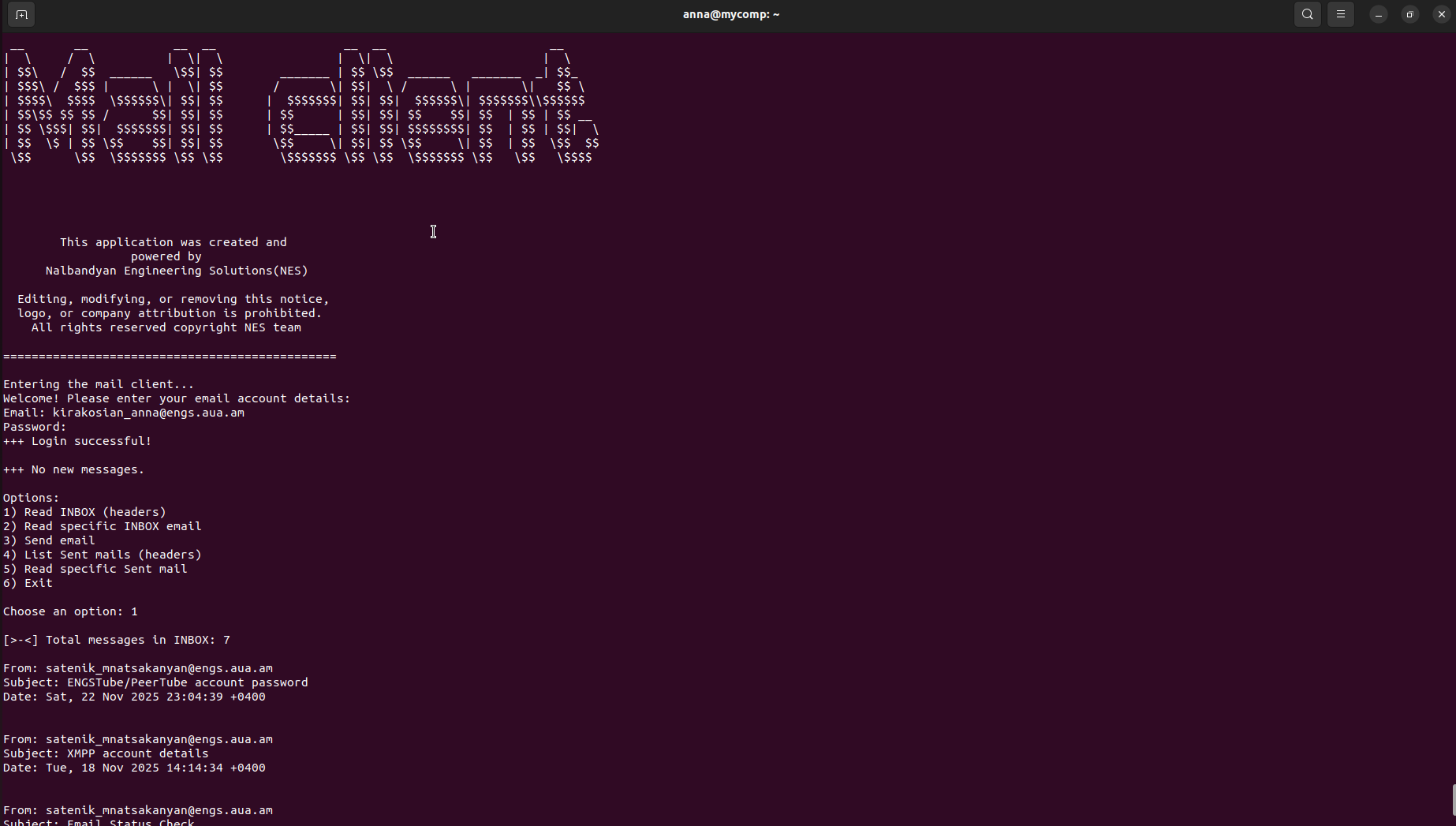The width and height of the screenshot is (1456, 826).
Task: Minimize the terminal window
Action: [1378, 15]
